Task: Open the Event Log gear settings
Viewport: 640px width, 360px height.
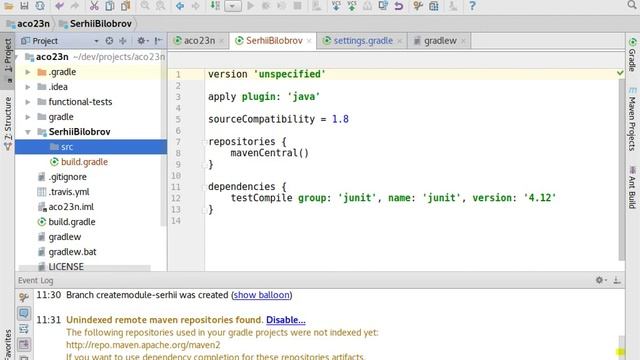Action: point(601,280)
